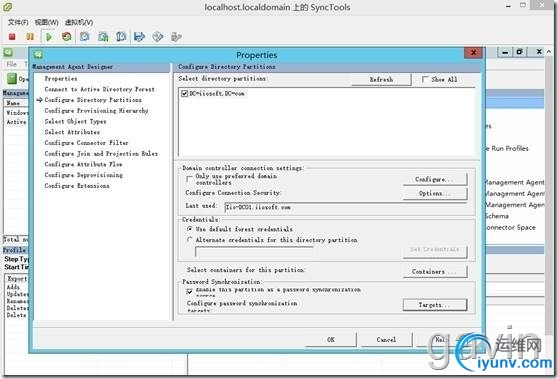Enable the Show All checkbox
Image resolution: width=558 pixels, height=379 pixels.
click(x=425, y=79)
